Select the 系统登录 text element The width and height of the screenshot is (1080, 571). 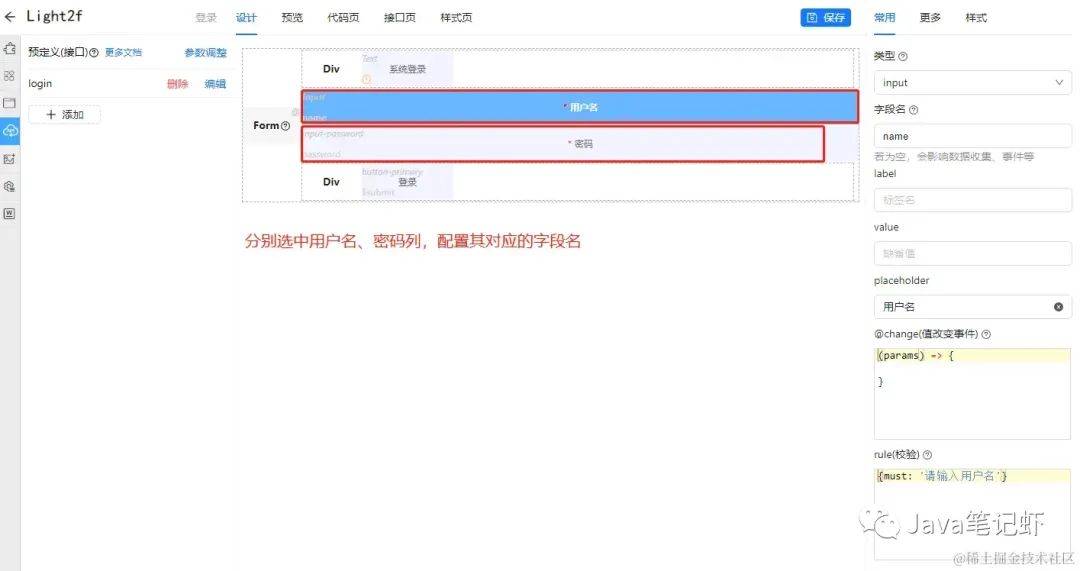(407, 69)
